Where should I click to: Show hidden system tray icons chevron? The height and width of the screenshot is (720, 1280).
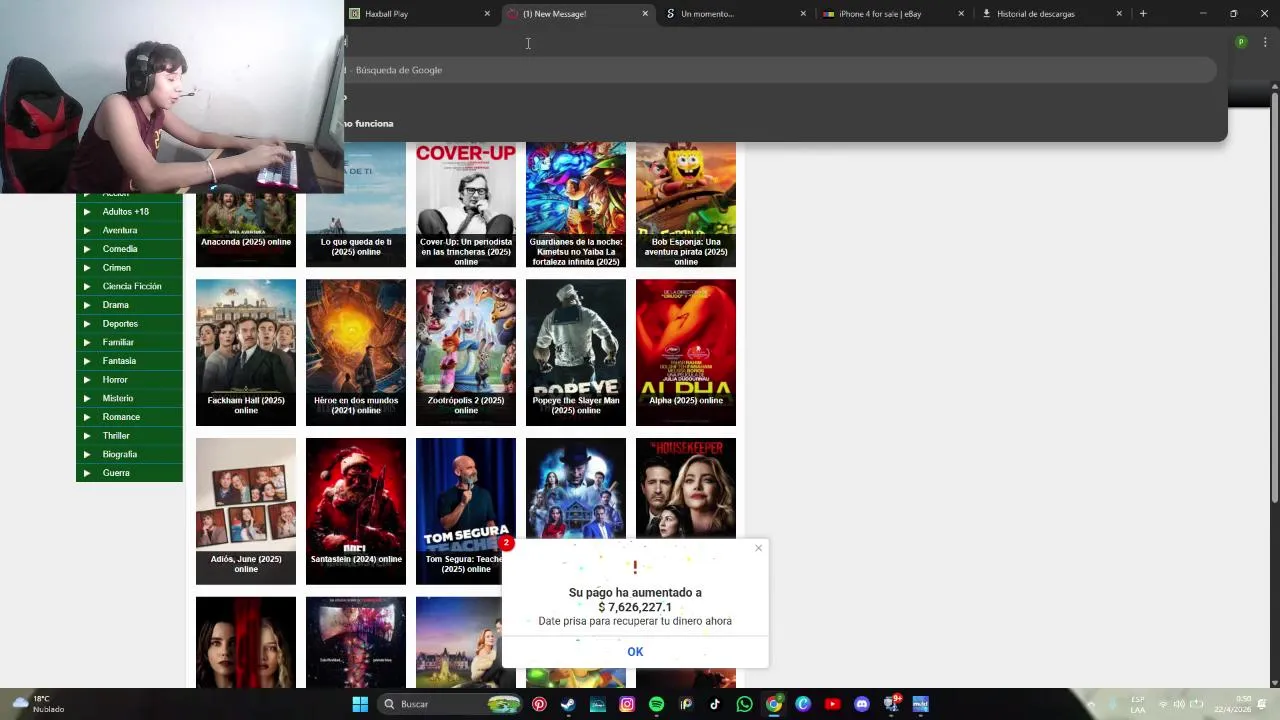(1091, 704)
